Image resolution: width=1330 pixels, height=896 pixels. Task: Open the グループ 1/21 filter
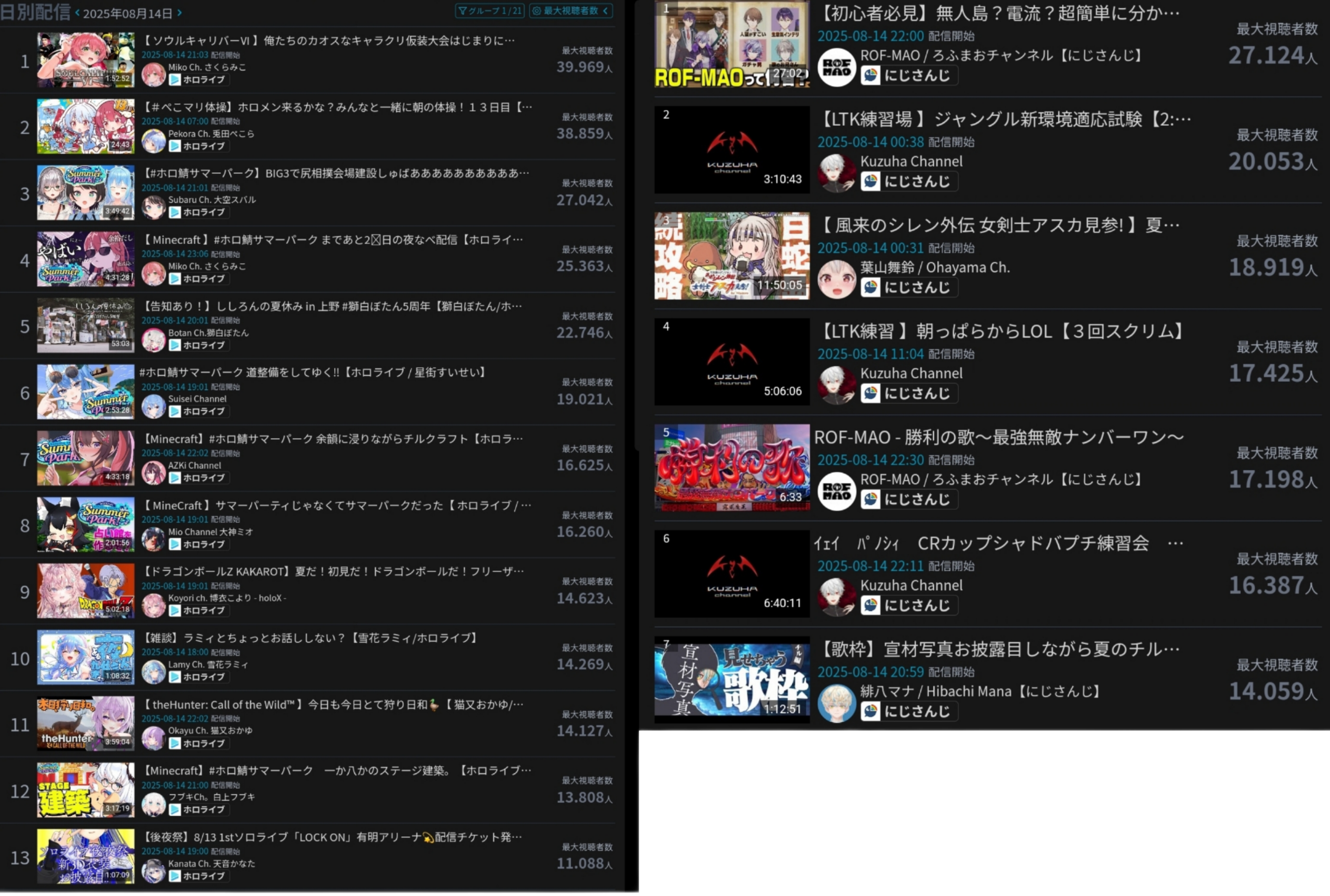pos(489,11)
